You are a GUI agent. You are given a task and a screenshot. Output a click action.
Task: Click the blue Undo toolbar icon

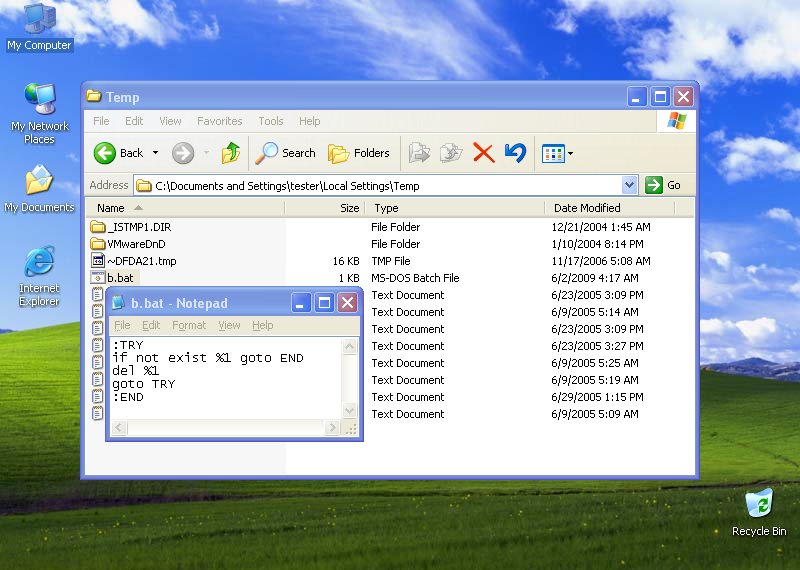(x=515, y=153)
